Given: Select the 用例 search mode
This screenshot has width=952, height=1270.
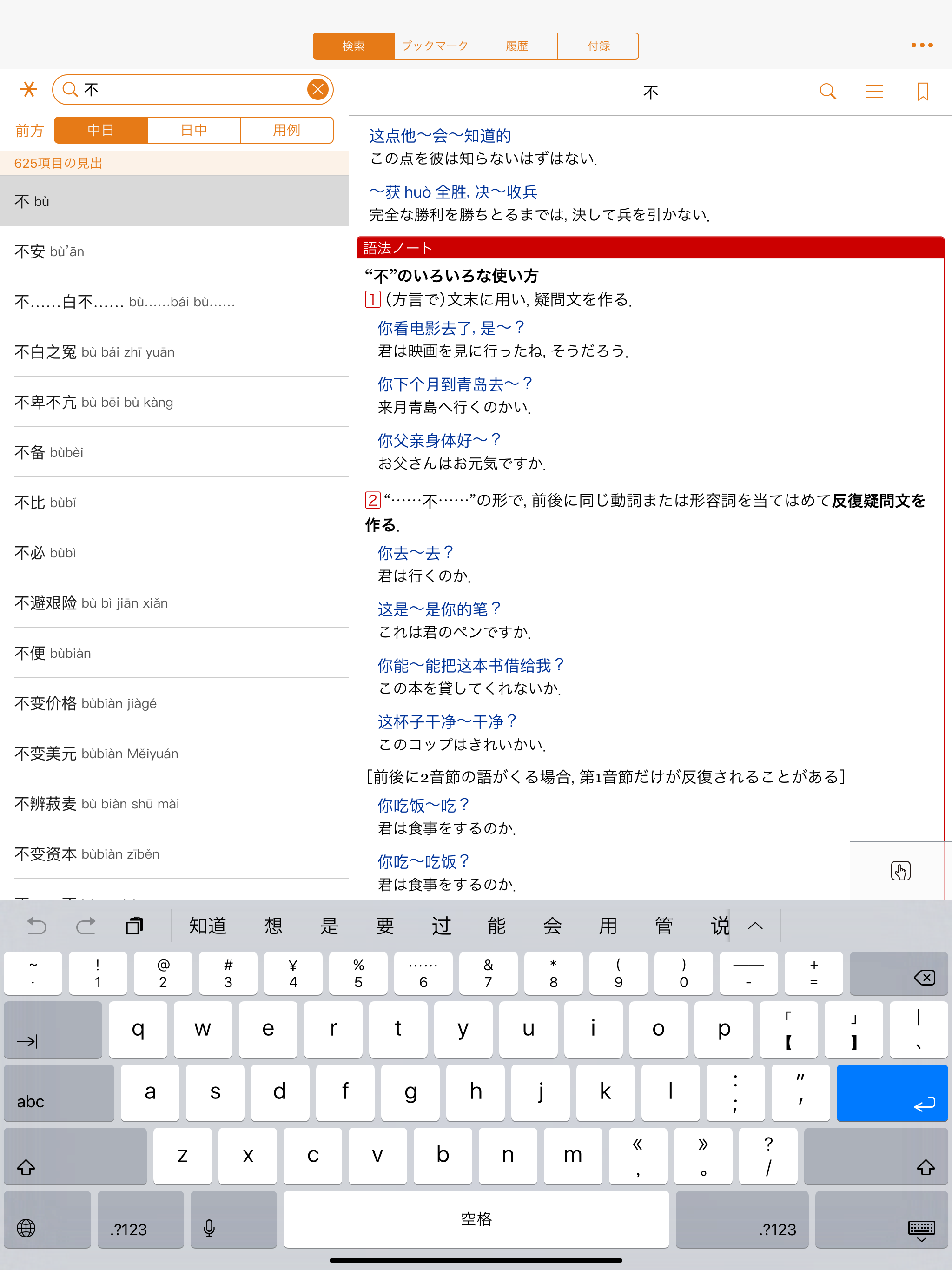Looking at the screenshot, I should click(x=286, y=130).
